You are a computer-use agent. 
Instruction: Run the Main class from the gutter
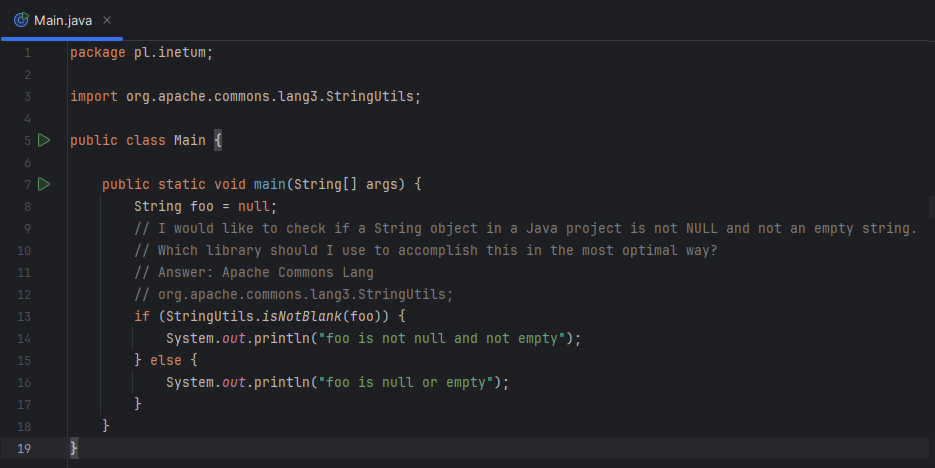click(43, 140)
